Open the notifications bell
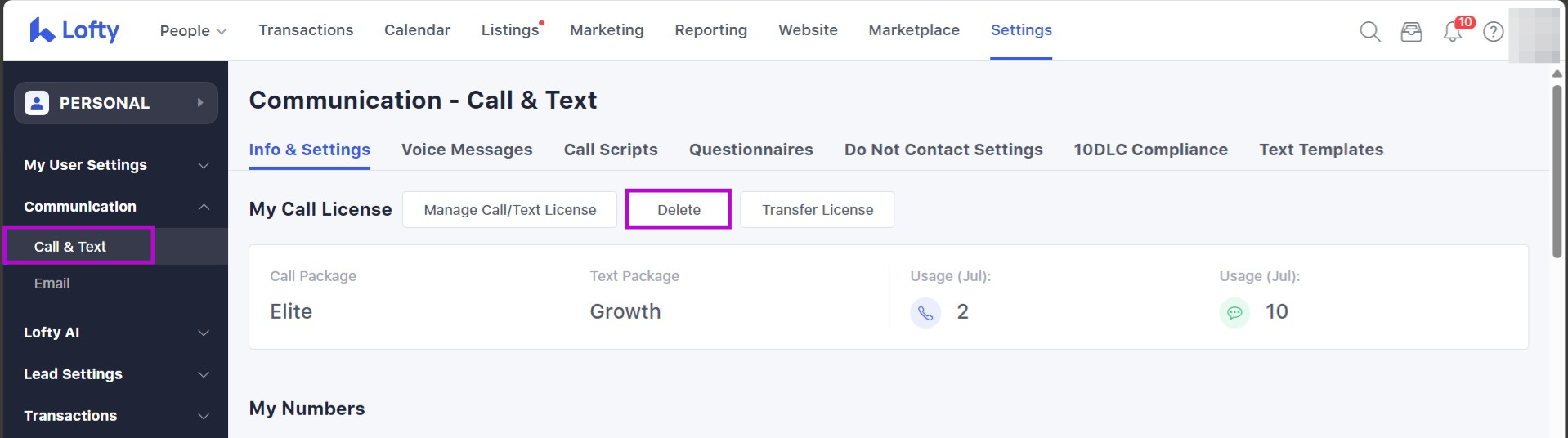1568x438 pixels. [x=1453, y=32]
